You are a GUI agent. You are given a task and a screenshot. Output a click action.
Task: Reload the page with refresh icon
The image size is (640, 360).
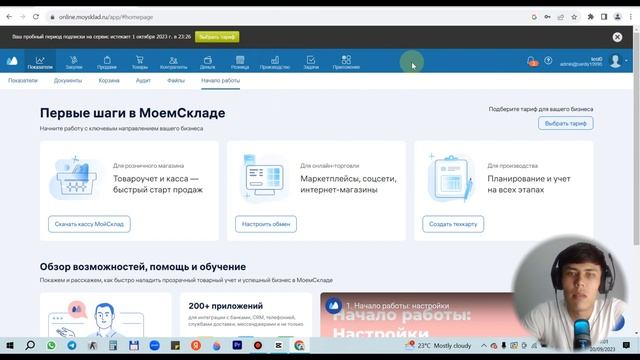[36, 17]
